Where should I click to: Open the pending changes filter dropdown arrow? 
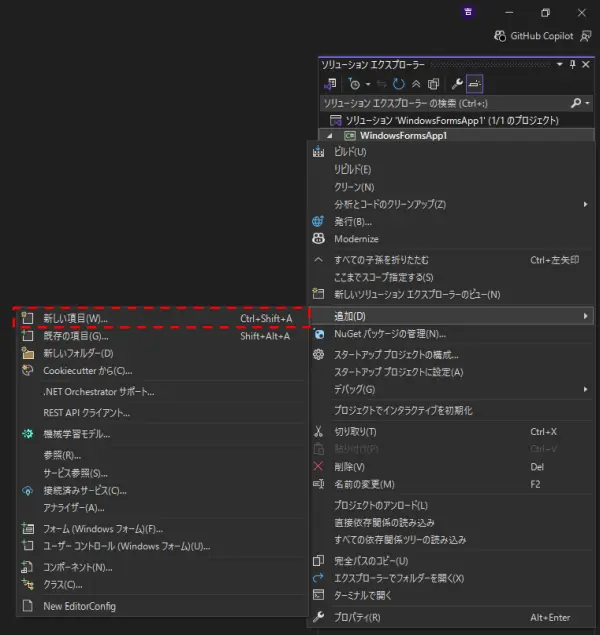(368, 84)
